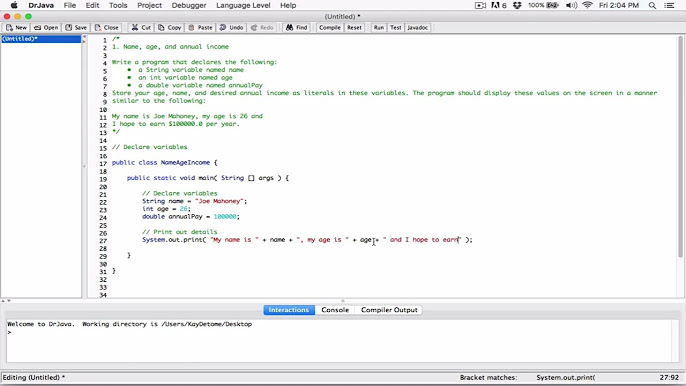Click the Paste clipboard button

(x=200, y=28)
